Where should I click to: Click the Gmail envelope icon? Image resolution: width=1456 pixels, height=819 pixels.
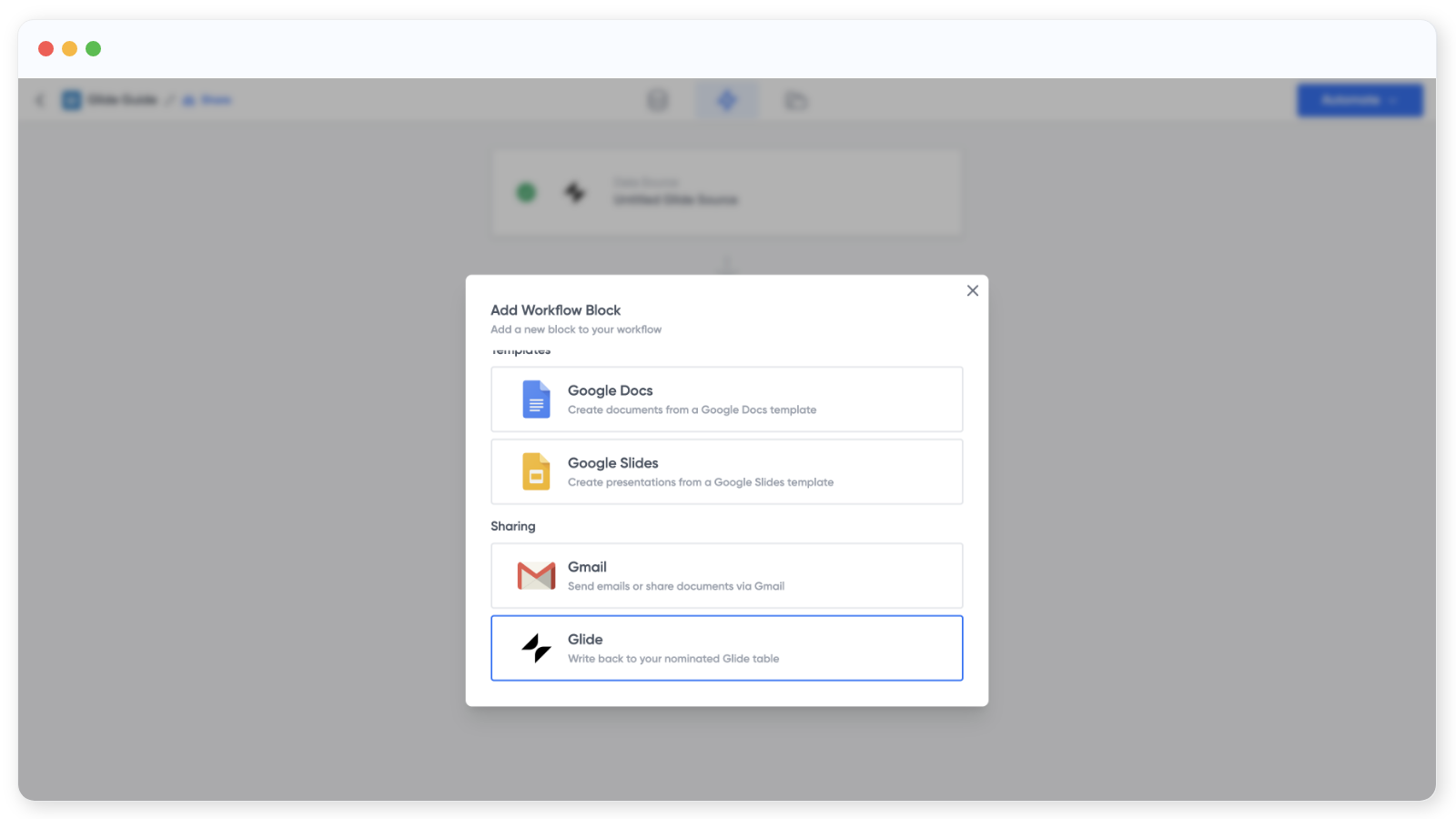(x=536, y=576)
